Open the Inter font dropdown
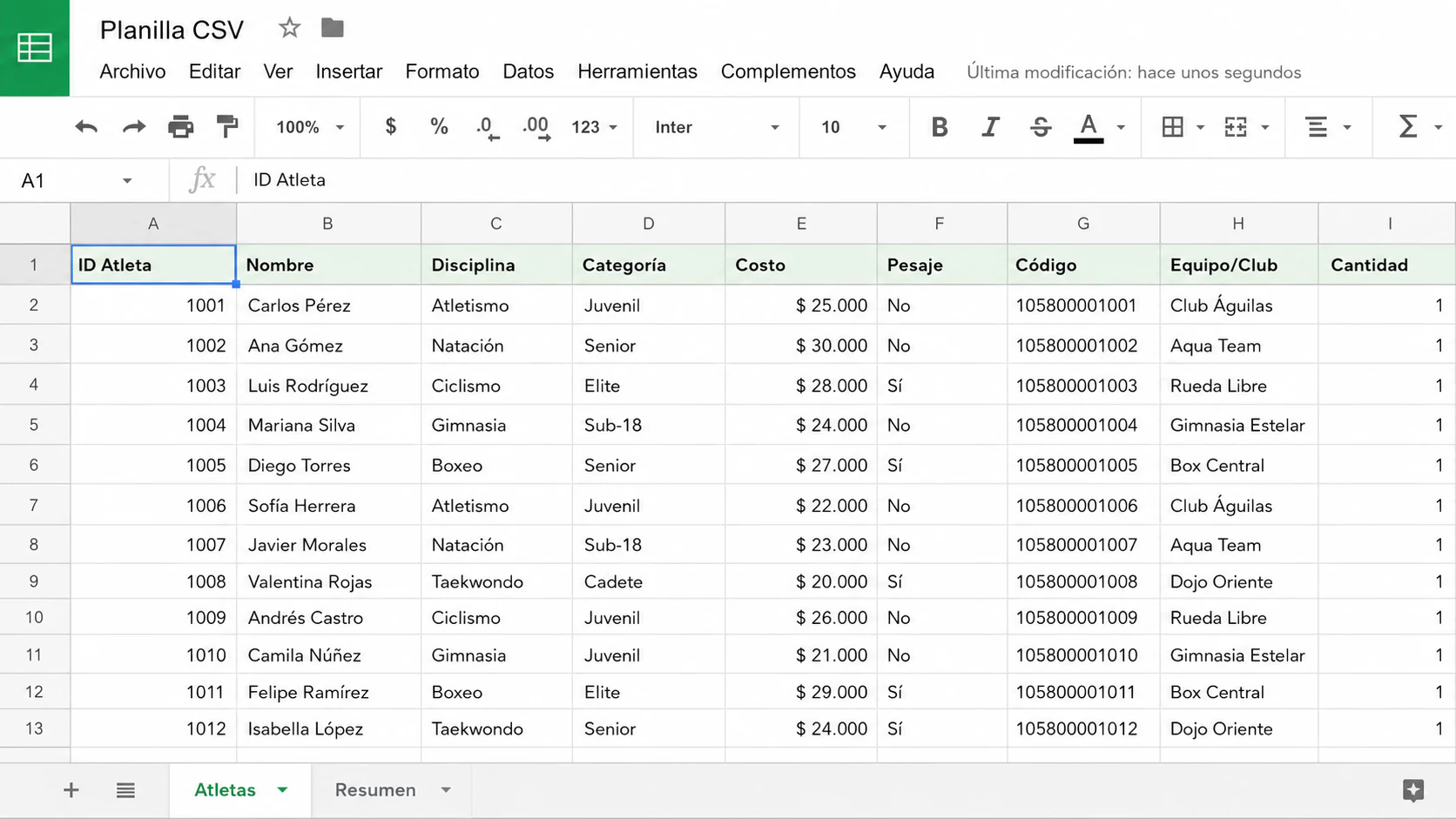This screenshot has width=1456, height=819. click(717, 127)
